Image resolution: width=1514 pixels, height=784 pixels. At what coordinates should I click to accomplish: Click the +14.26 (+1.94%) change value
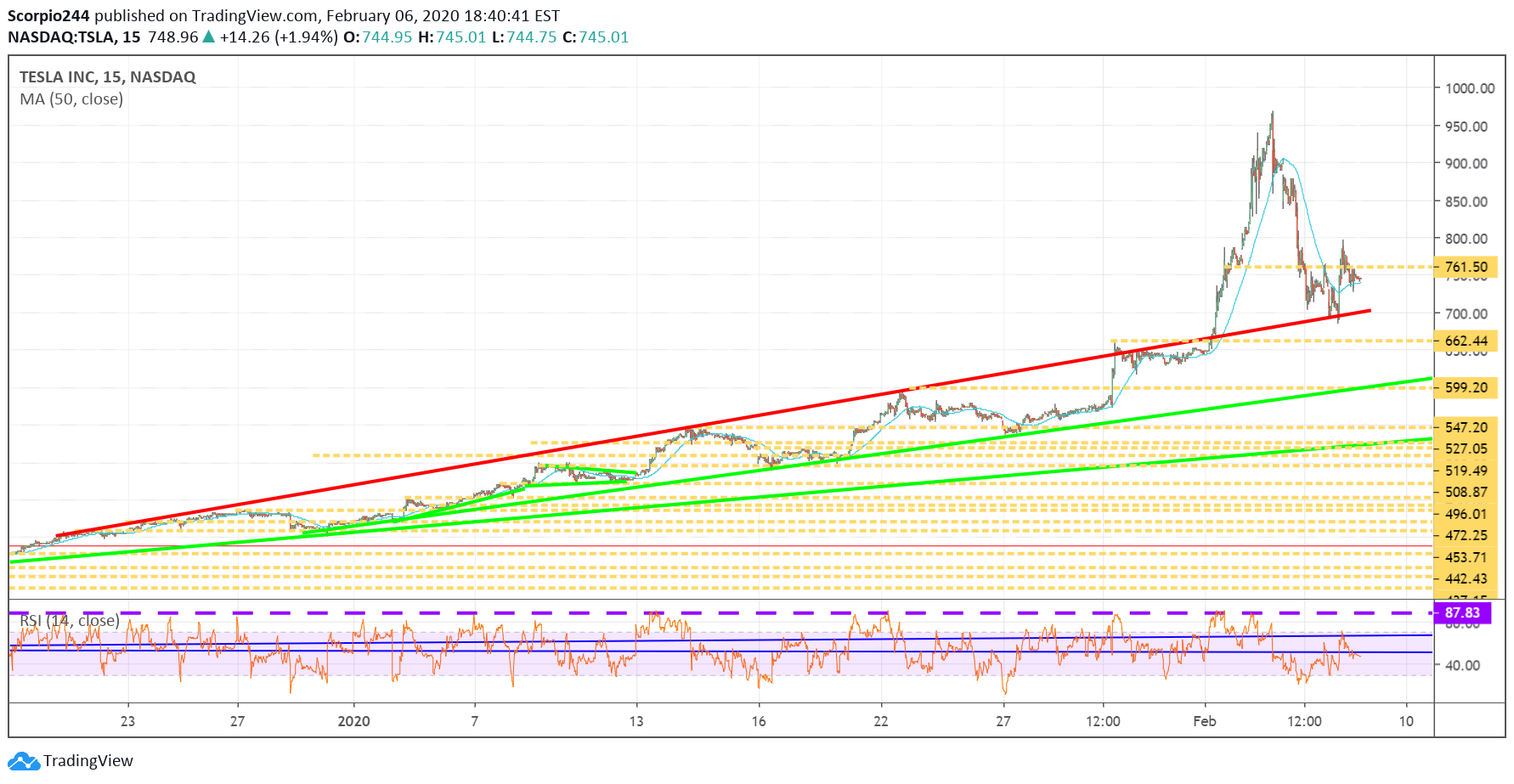280,37
